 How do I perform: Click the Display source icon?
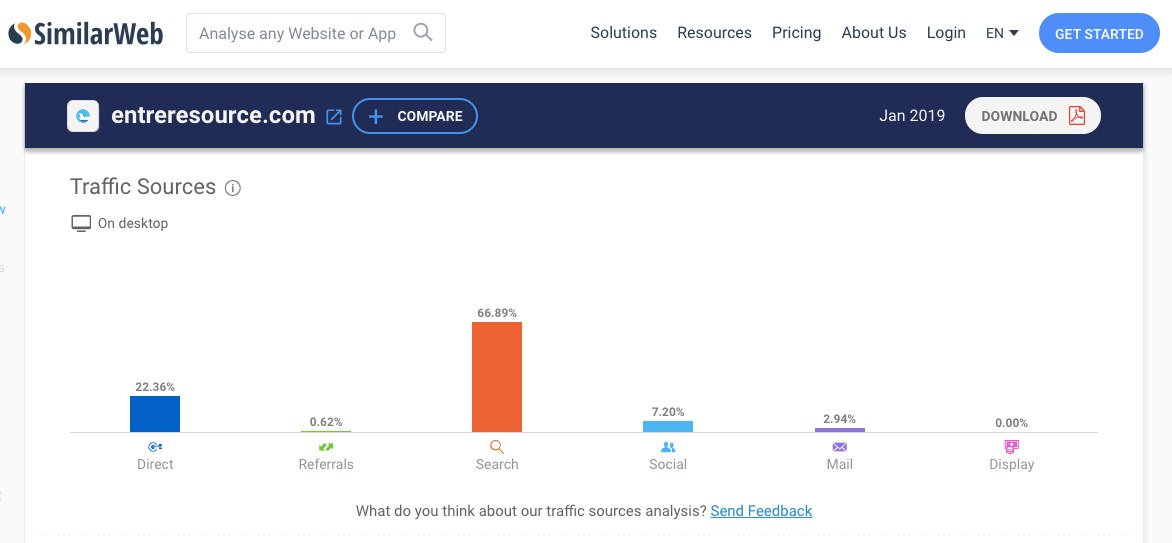1011,447
